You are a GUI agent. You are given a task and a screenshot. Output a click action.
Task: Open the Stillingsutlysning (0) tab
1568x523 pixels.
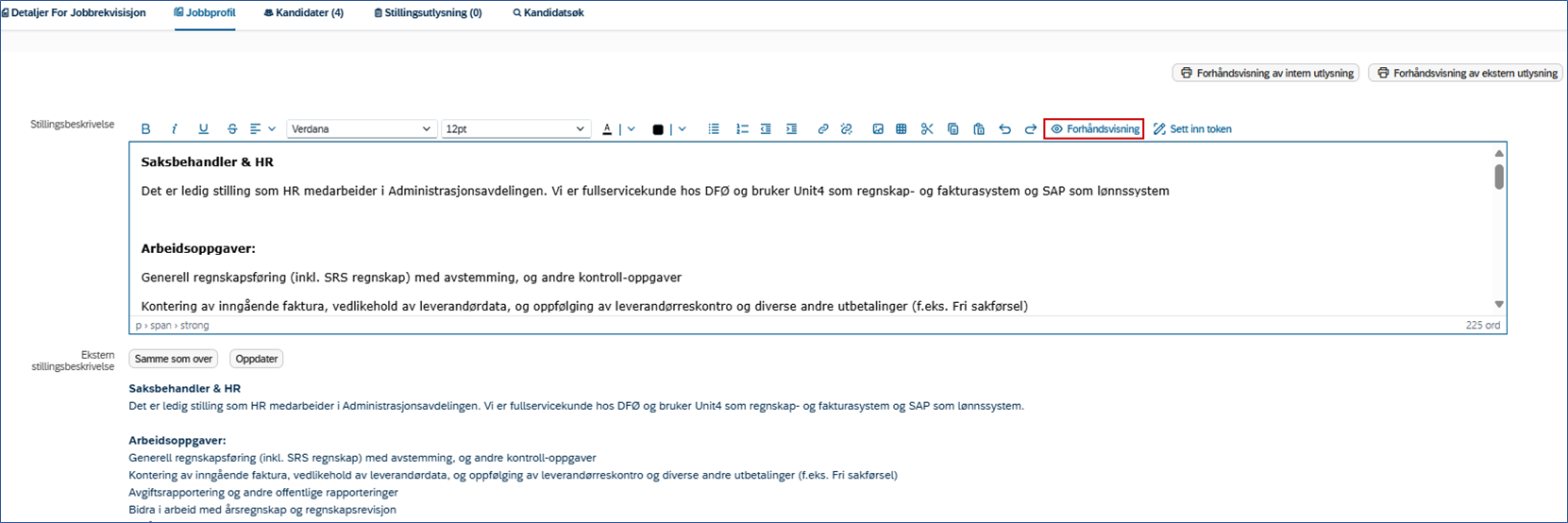pos(428,13)
